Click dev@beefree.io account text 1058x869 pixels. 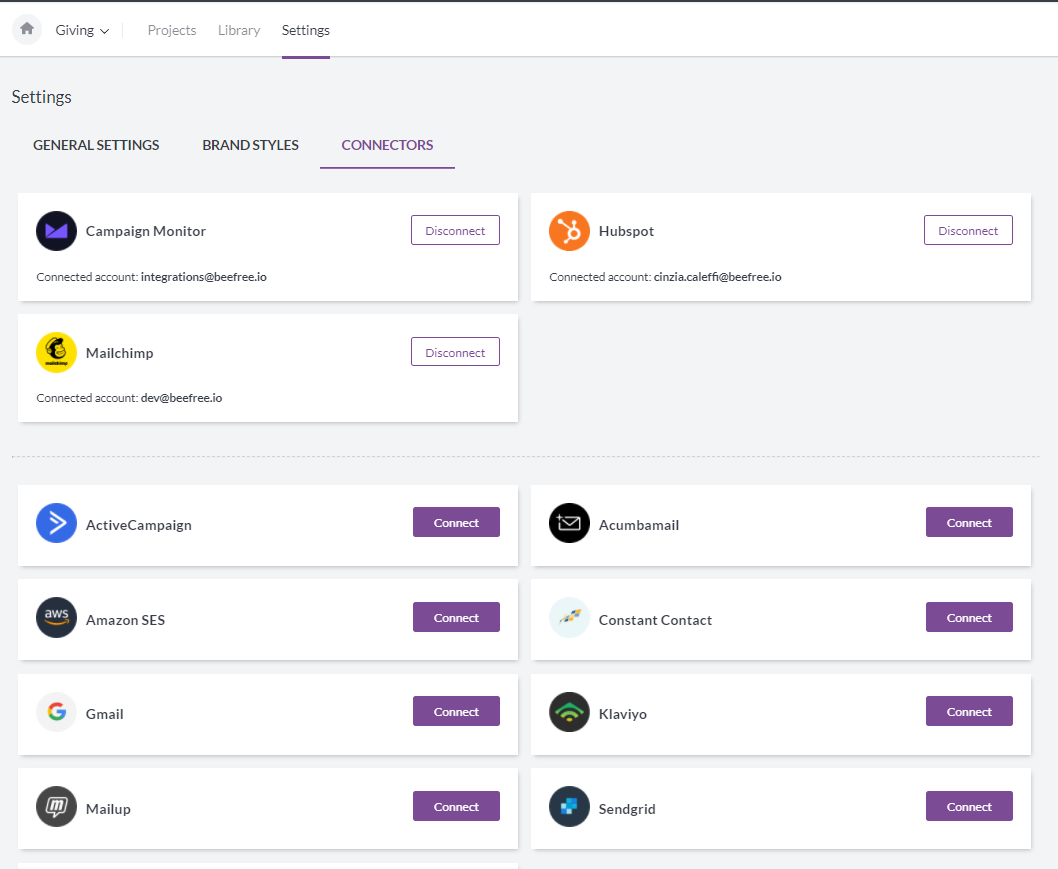(x=181, y=398)
